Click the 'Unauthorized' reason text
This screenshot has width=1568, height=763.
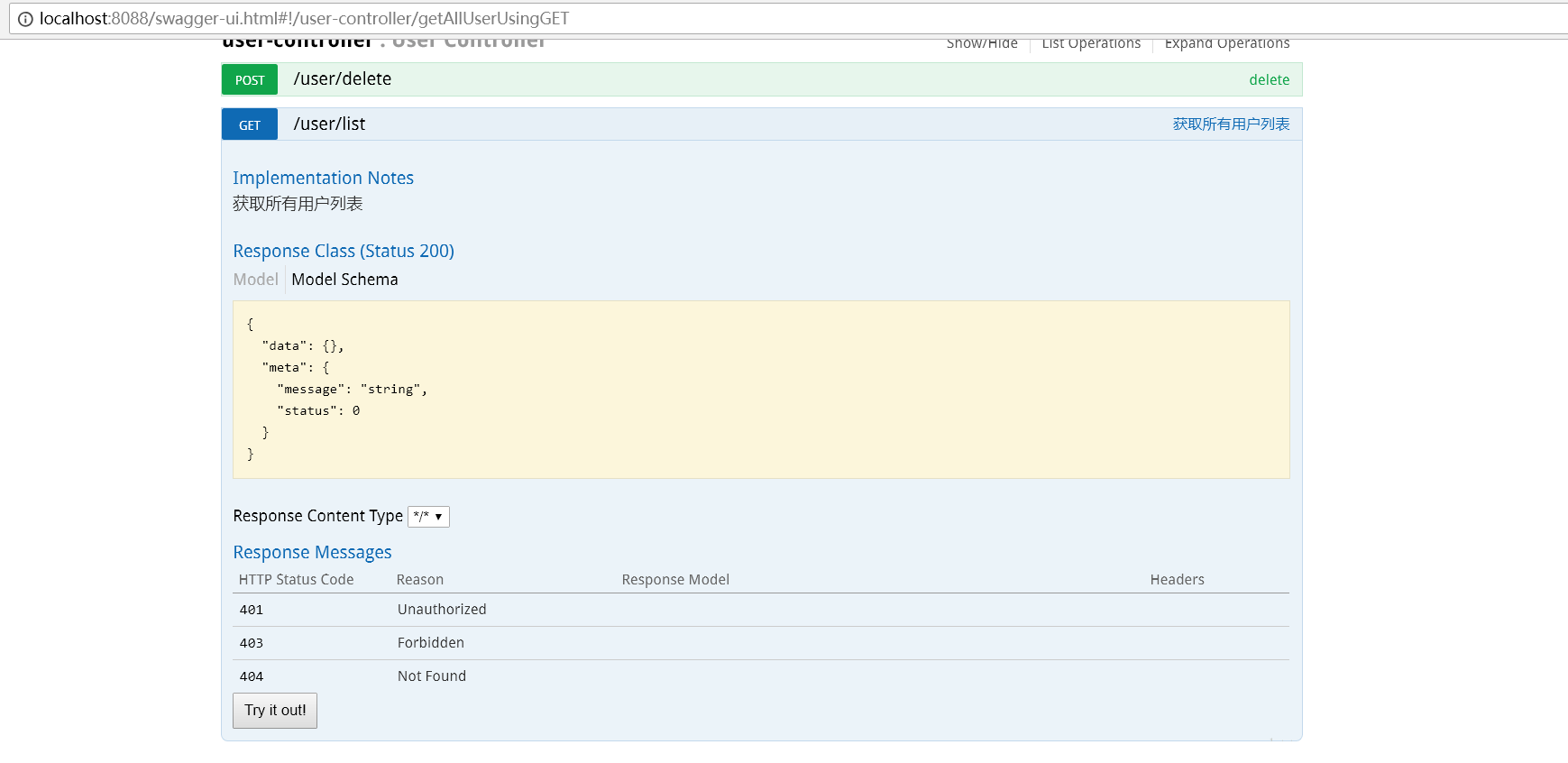pos(442,610)
